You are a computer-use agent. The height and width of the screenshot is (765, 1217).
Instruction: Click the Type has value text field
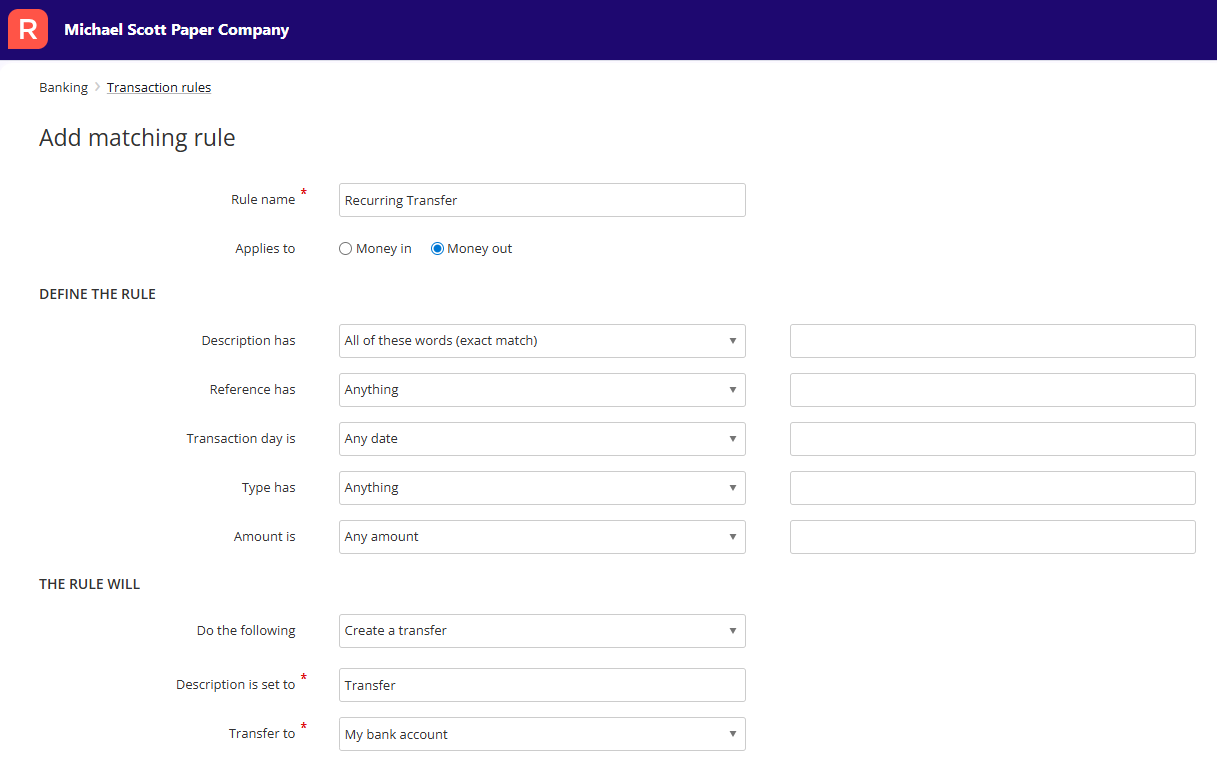[x=993, y=488]
